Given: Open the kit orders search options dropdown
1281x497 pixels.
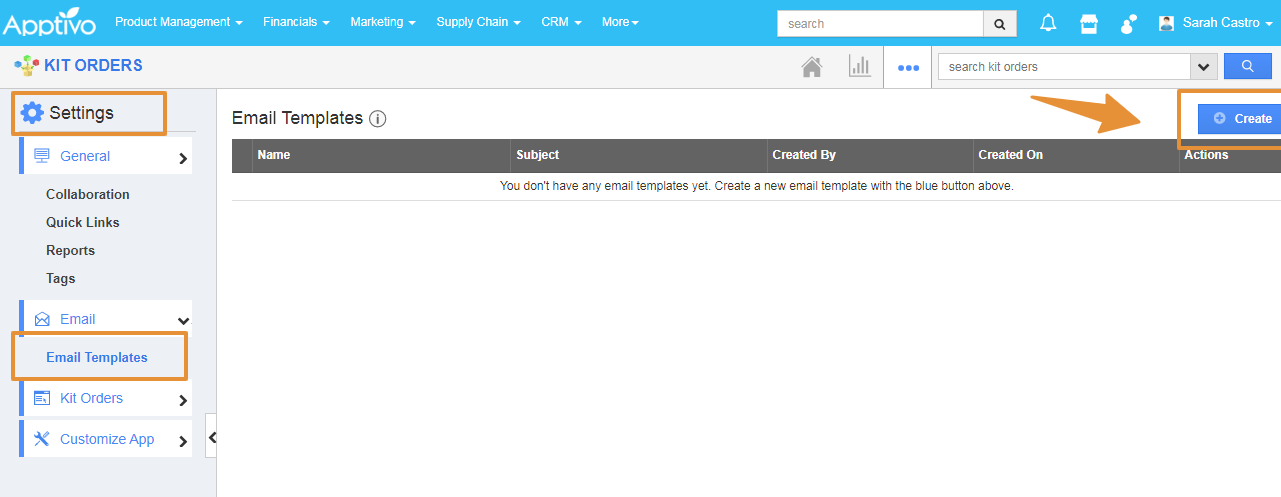Looking at the screenshot, I should pyautogui.click(x=1204, y=67).
